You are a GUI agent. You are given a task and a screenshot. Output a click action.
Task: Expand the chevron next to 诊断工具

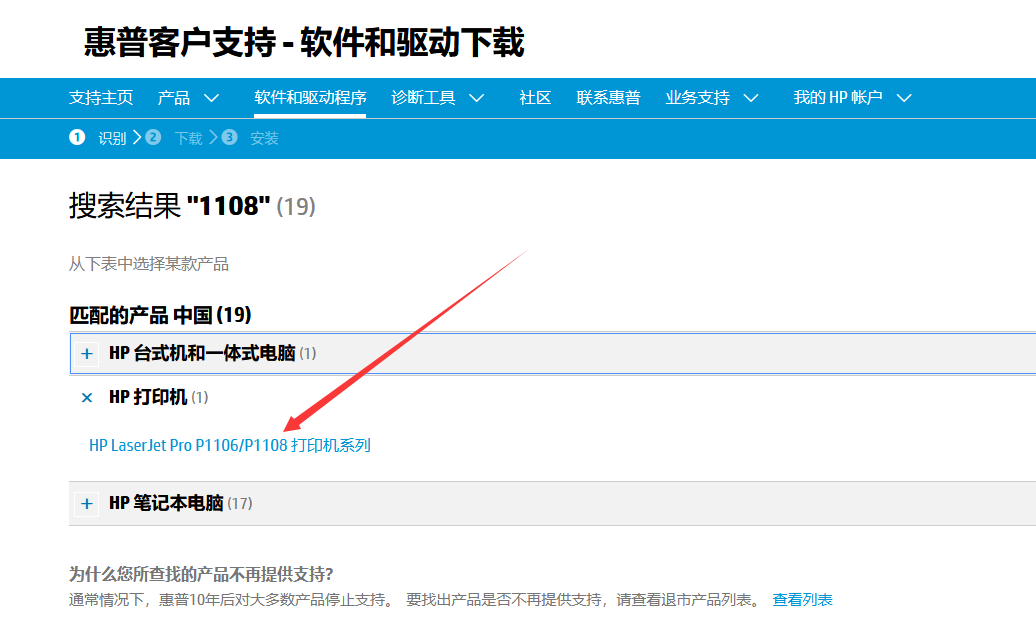(x=476, y=98)
